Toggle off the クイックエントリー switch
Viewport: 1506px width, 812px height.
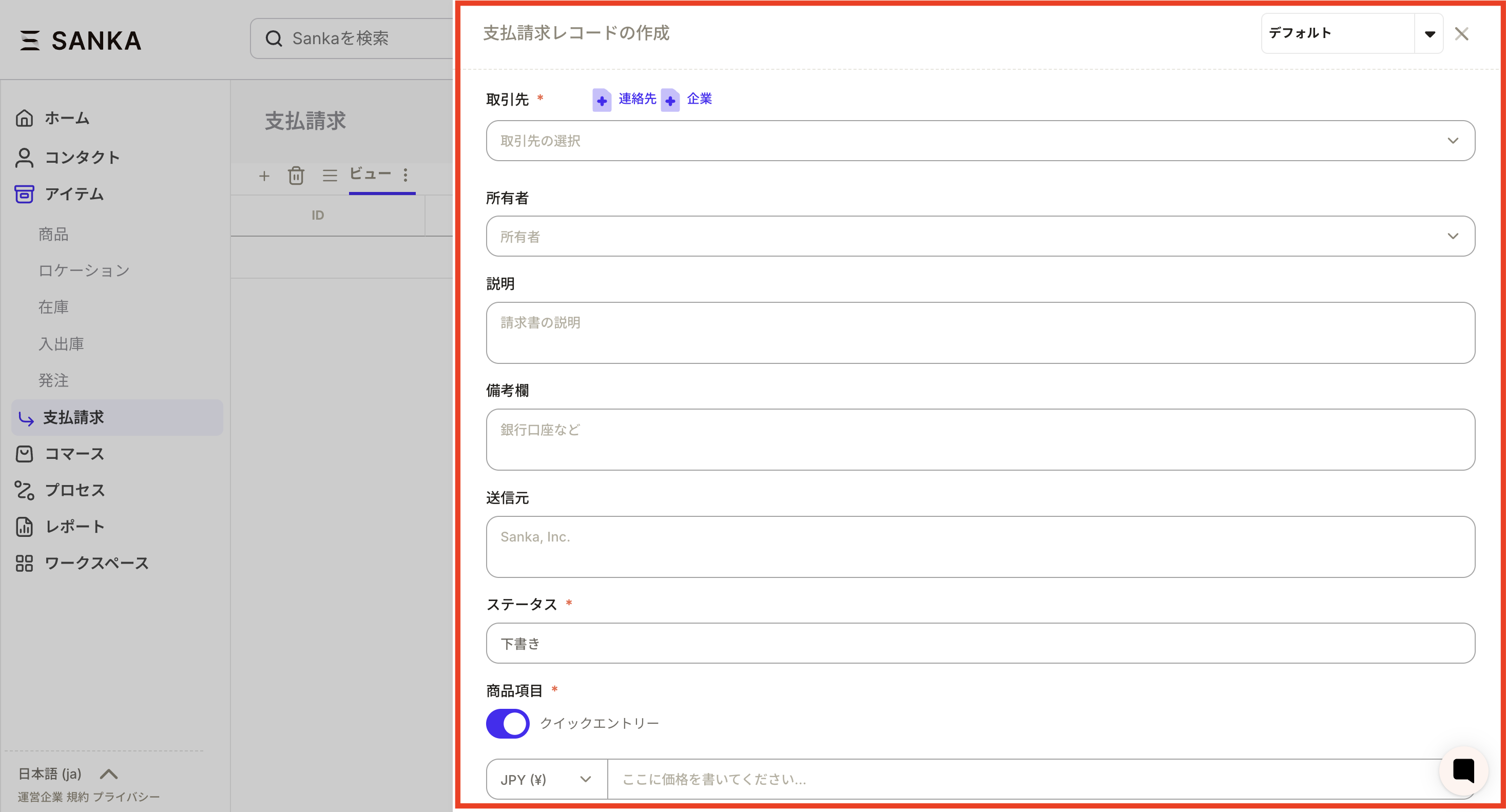[508, 723]
